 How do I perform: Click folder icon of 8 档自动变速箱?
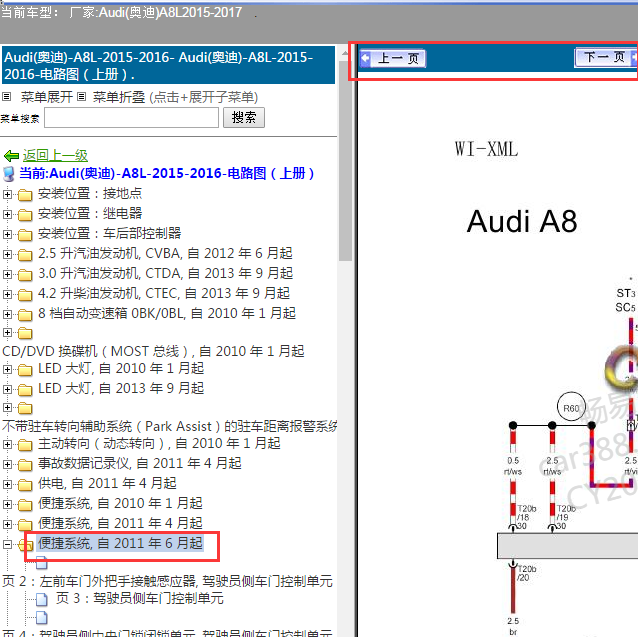coord(25,314)
